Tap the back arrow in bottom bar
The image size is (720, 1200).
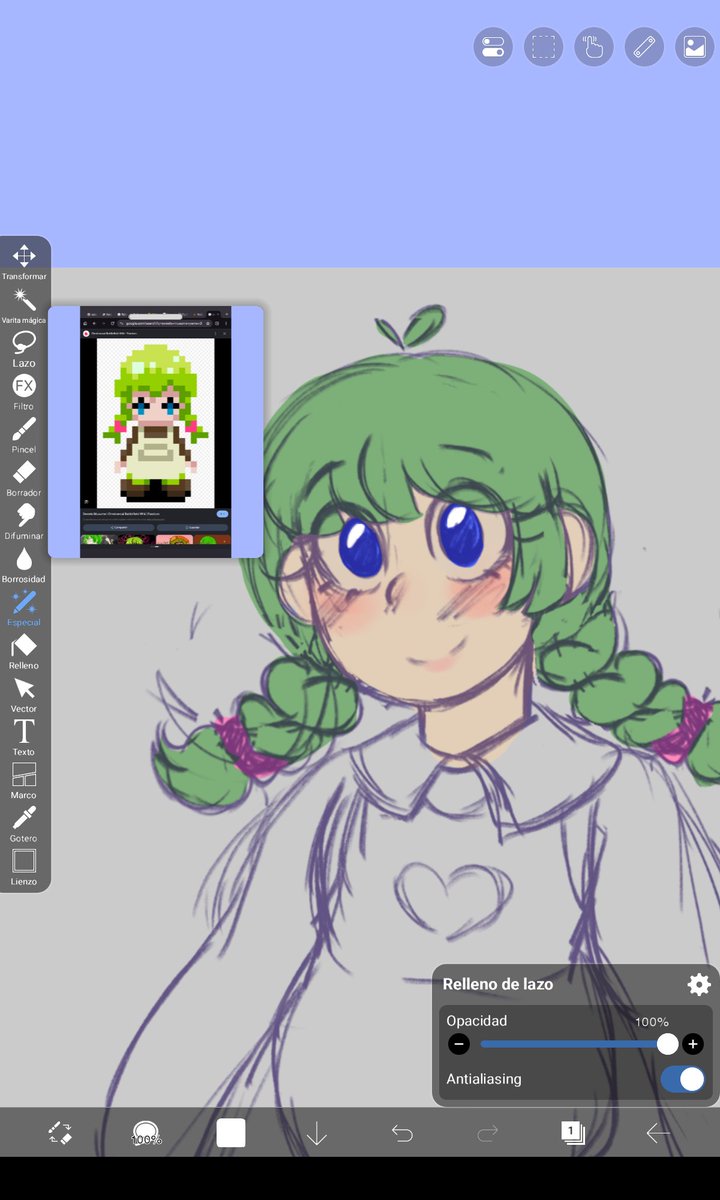coord(658,1133)
